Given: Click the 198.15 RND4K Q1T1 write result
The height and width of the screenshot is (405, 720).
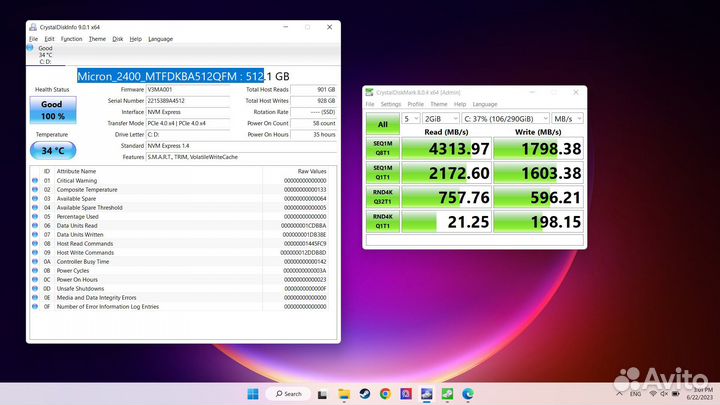Looking at the screenshot, I should click(x=538, y=221).
